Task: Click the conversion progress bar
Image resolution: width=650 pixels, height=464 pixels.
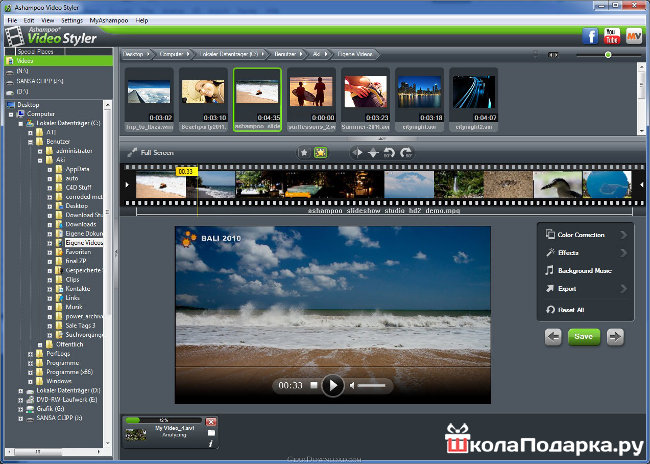Action: (x=163, y=420)
